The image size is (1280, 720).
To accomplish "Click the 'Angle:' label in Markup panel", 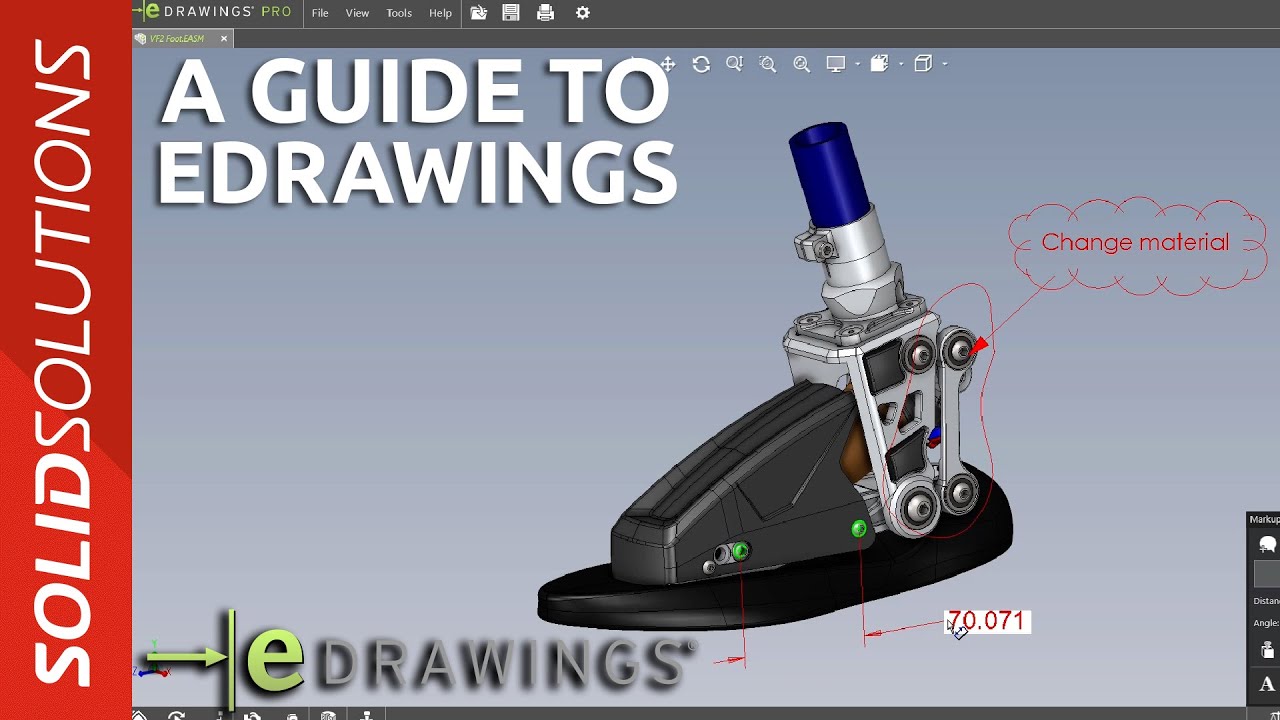I will pyautogui.click(x=1266, y=623).
